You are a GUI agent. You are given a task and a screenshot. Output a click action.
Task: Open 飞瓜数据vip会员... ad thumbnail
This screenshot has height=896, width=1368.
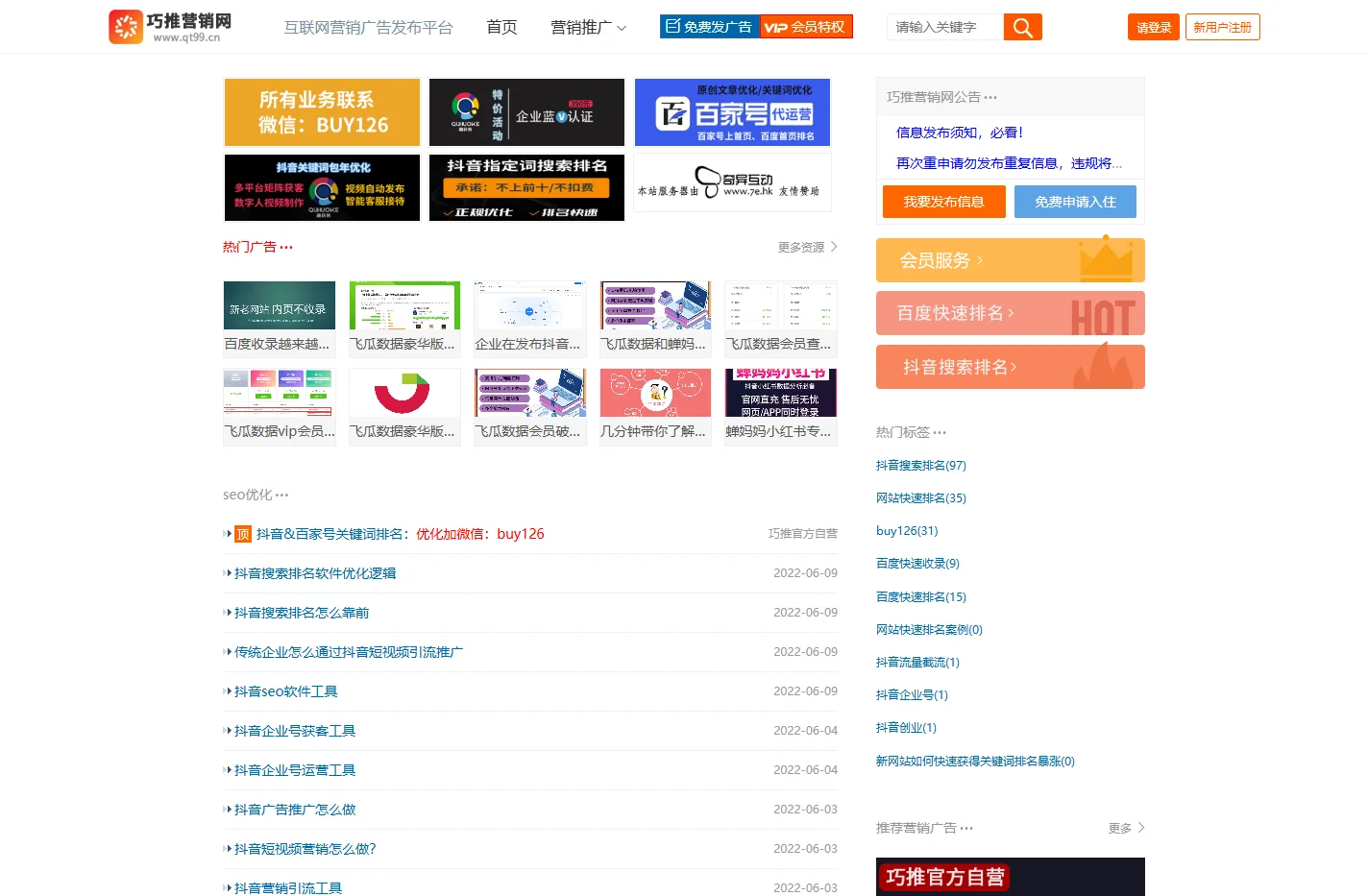[x=280, y=407]
